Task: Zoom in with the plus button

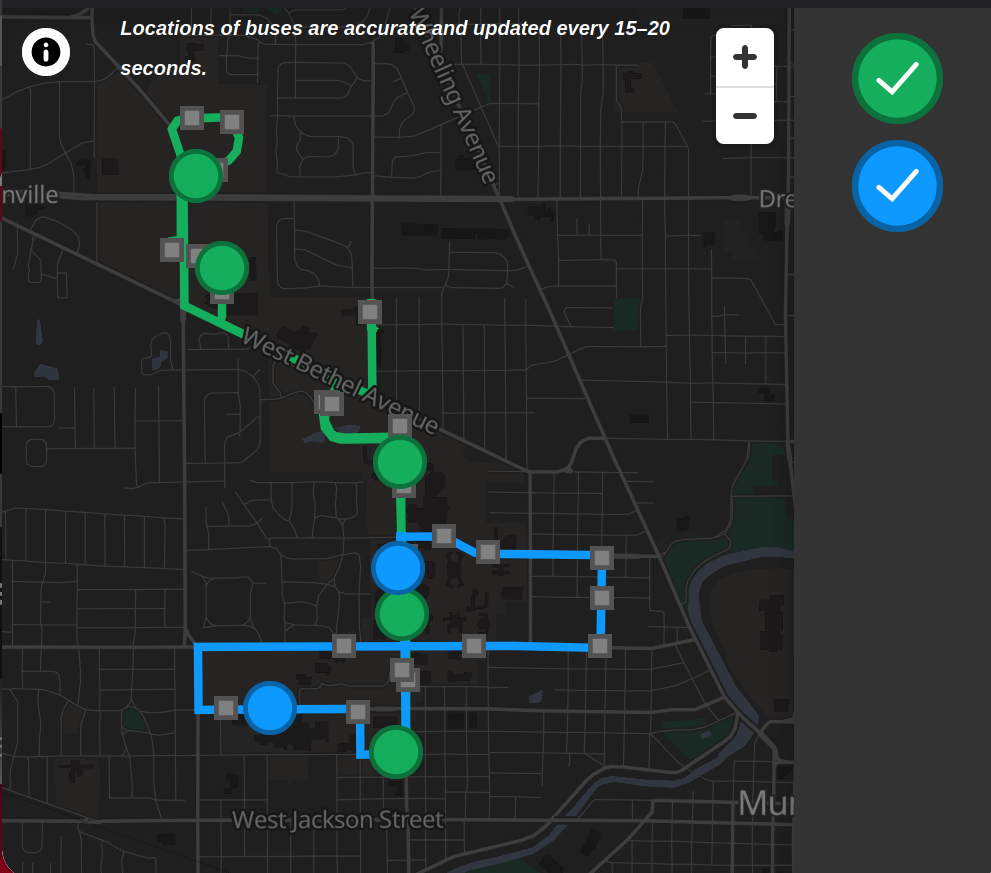Action: [x=745, y=58]
